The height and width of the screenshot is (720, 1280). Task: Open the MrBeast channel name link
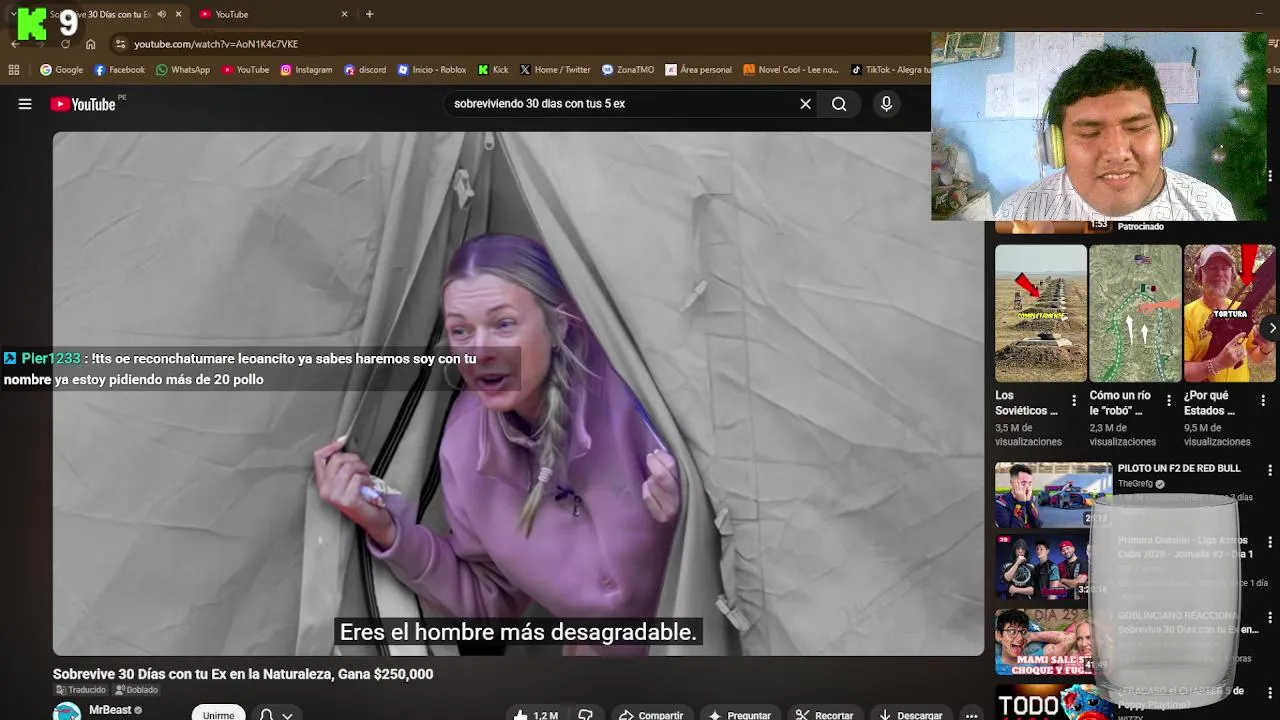[x=110, y=710]
